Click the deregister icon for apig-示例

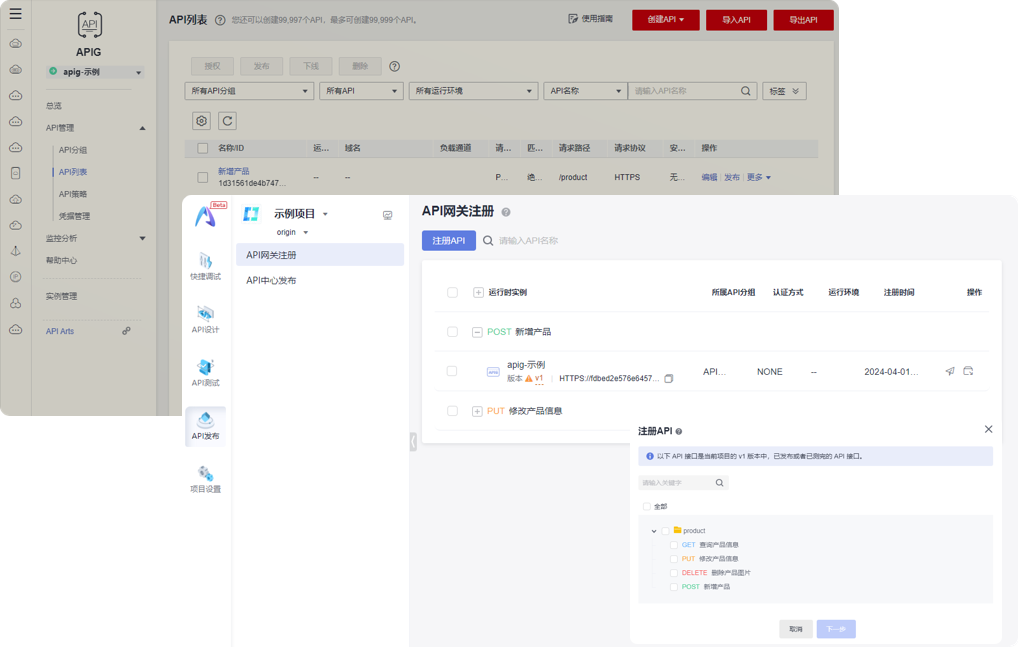(968, 371)
